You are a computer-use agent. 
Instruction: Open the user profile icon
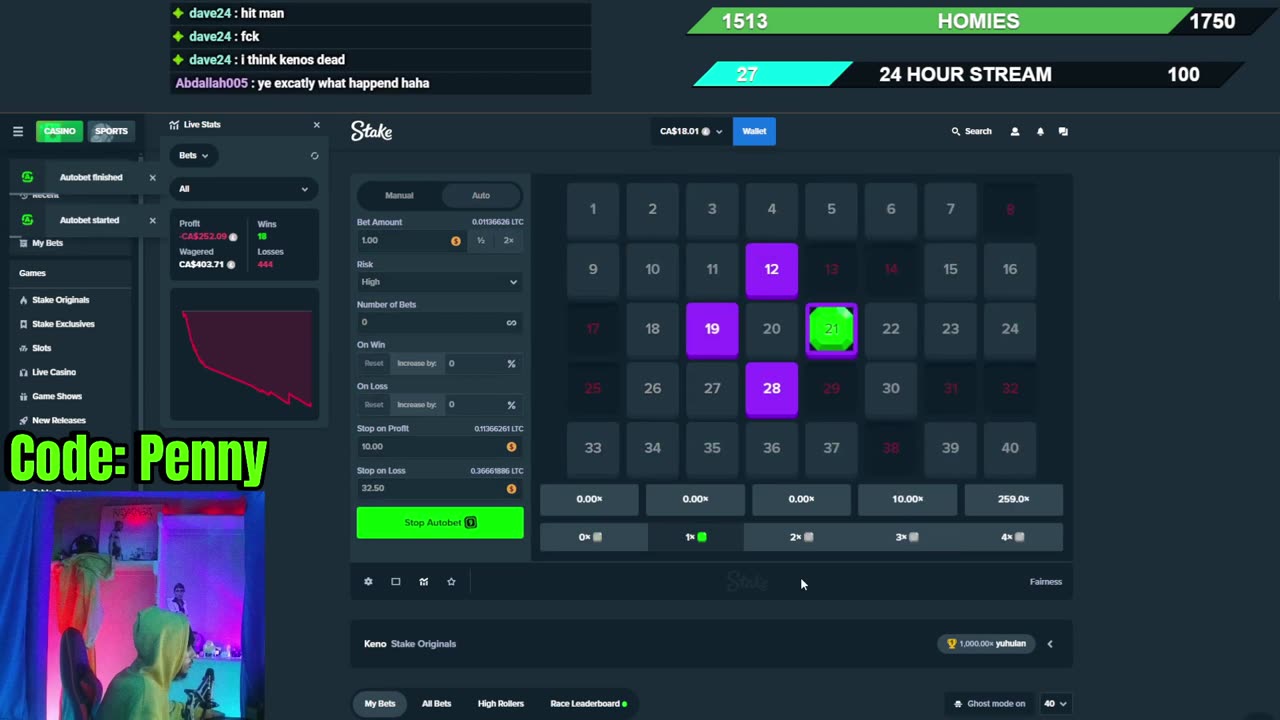(x=1014, y=131)
